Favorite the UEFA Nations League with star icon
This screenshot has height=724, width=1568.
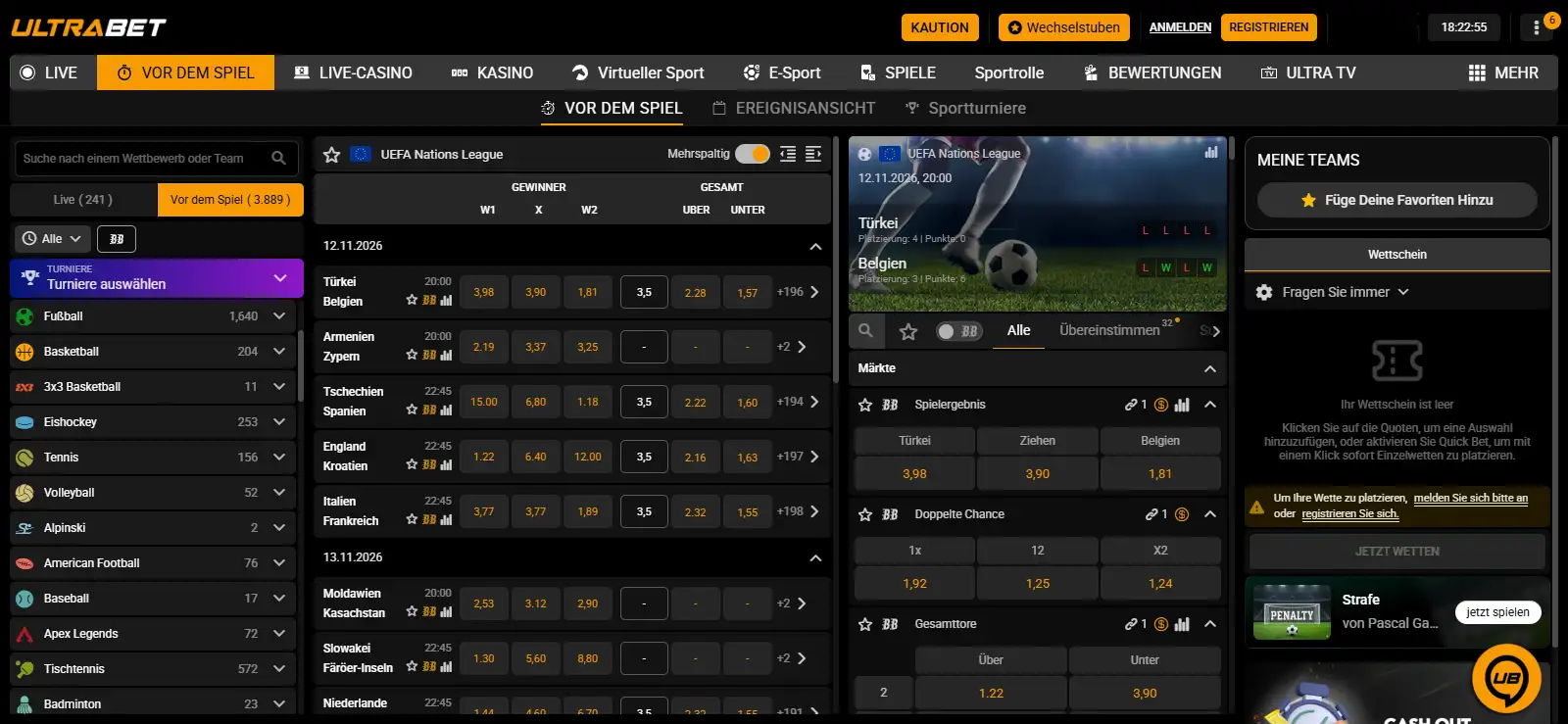click(331, 155)
